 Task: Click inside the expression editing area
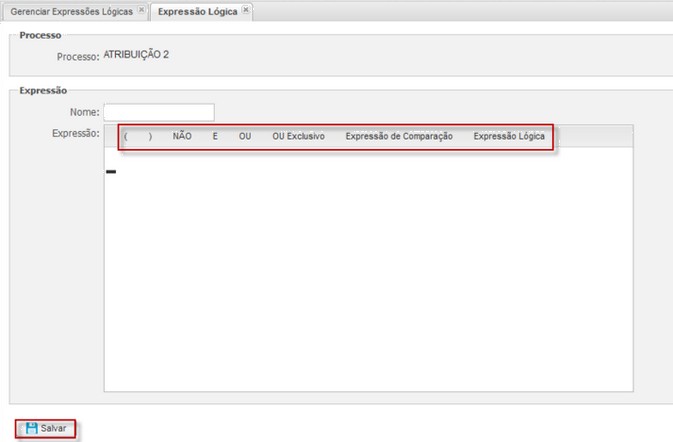coord(368,269)
